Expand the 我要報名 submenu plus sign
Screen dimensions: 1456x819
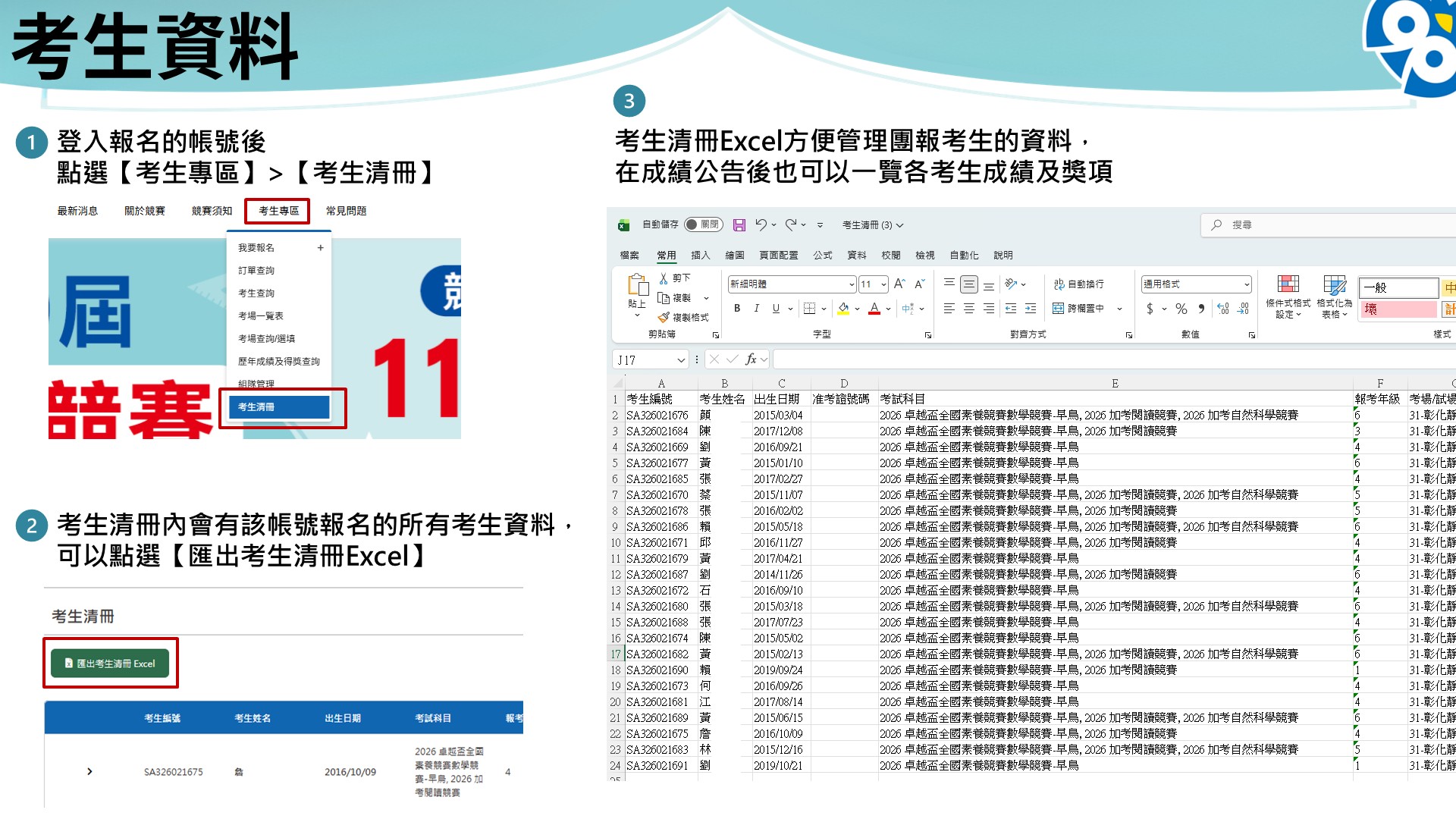[x=320, y=248]
